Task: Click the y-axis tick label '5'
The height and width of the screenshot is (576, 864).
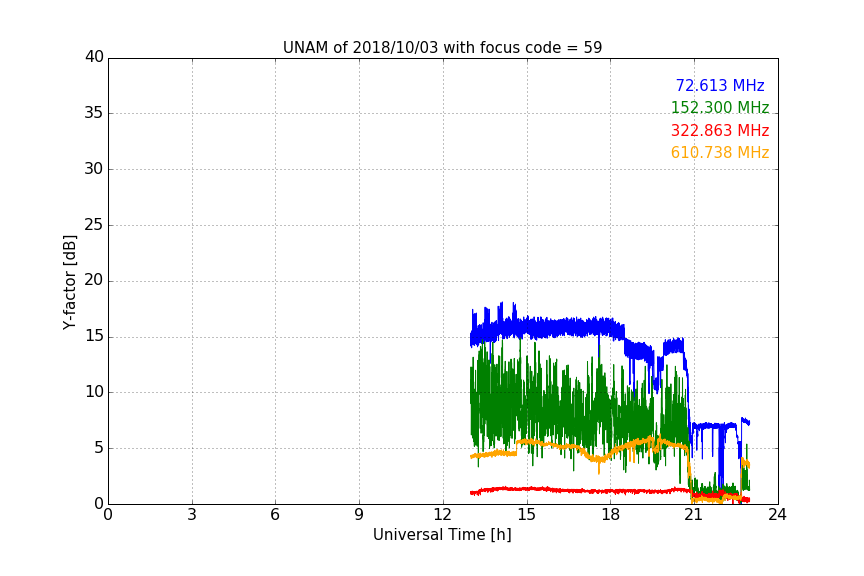Action: (99, 448)
